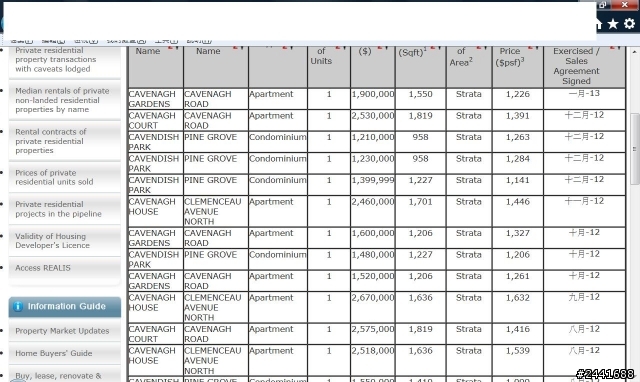
Task: Click the scrollbar up arrow beside the table
Action: (x=634, y=52)
